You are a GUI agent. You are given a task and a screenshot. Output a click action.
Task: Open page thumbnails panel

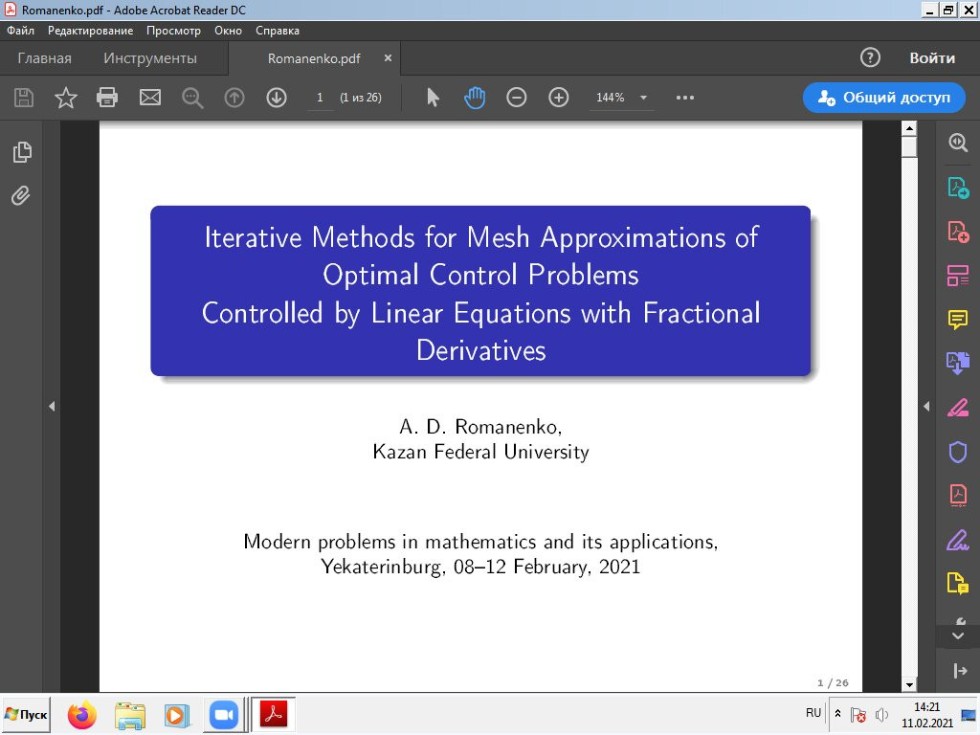coord(21,153)
